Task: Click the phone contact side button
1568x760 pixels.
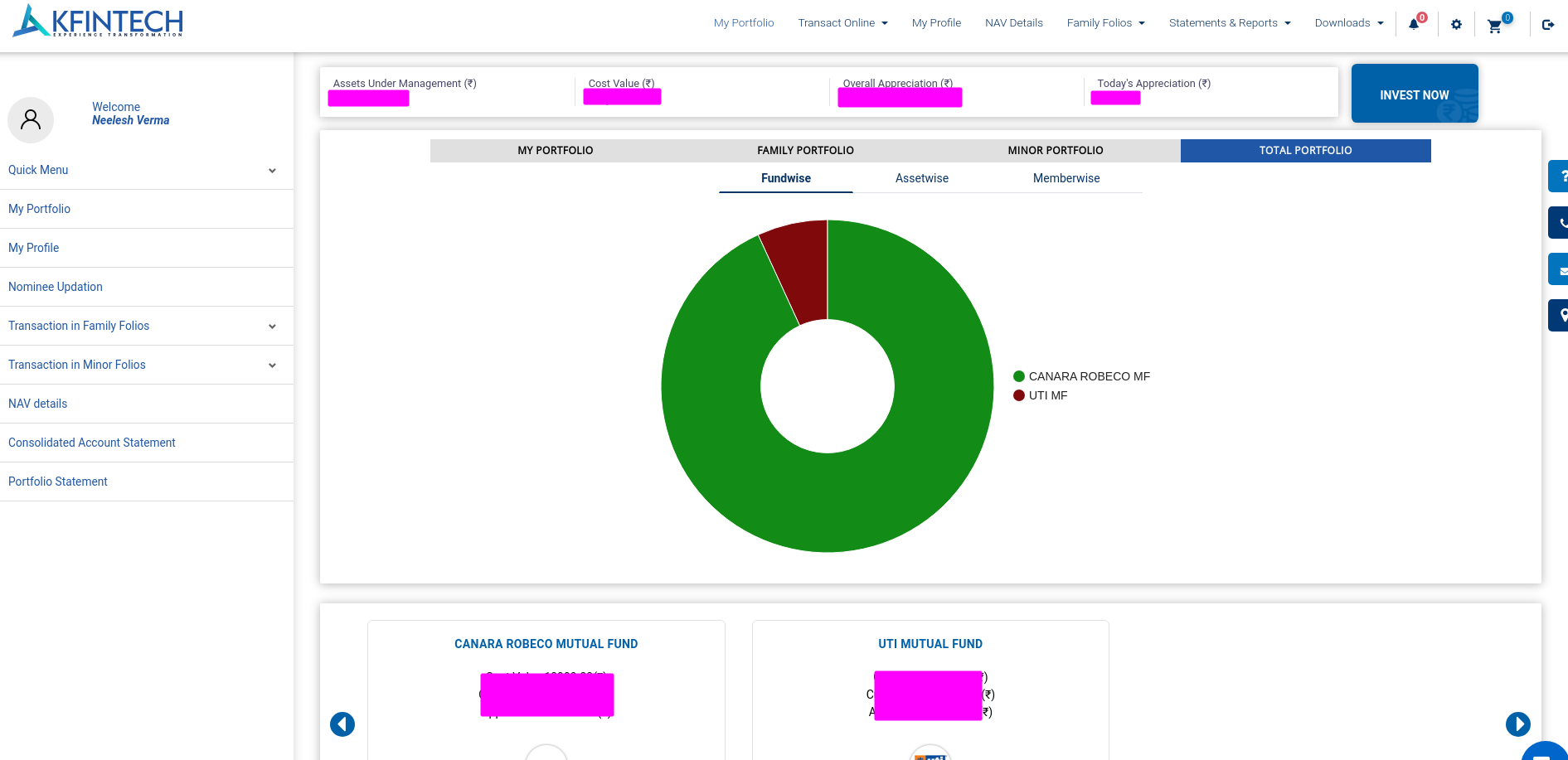Action: 1559,222
